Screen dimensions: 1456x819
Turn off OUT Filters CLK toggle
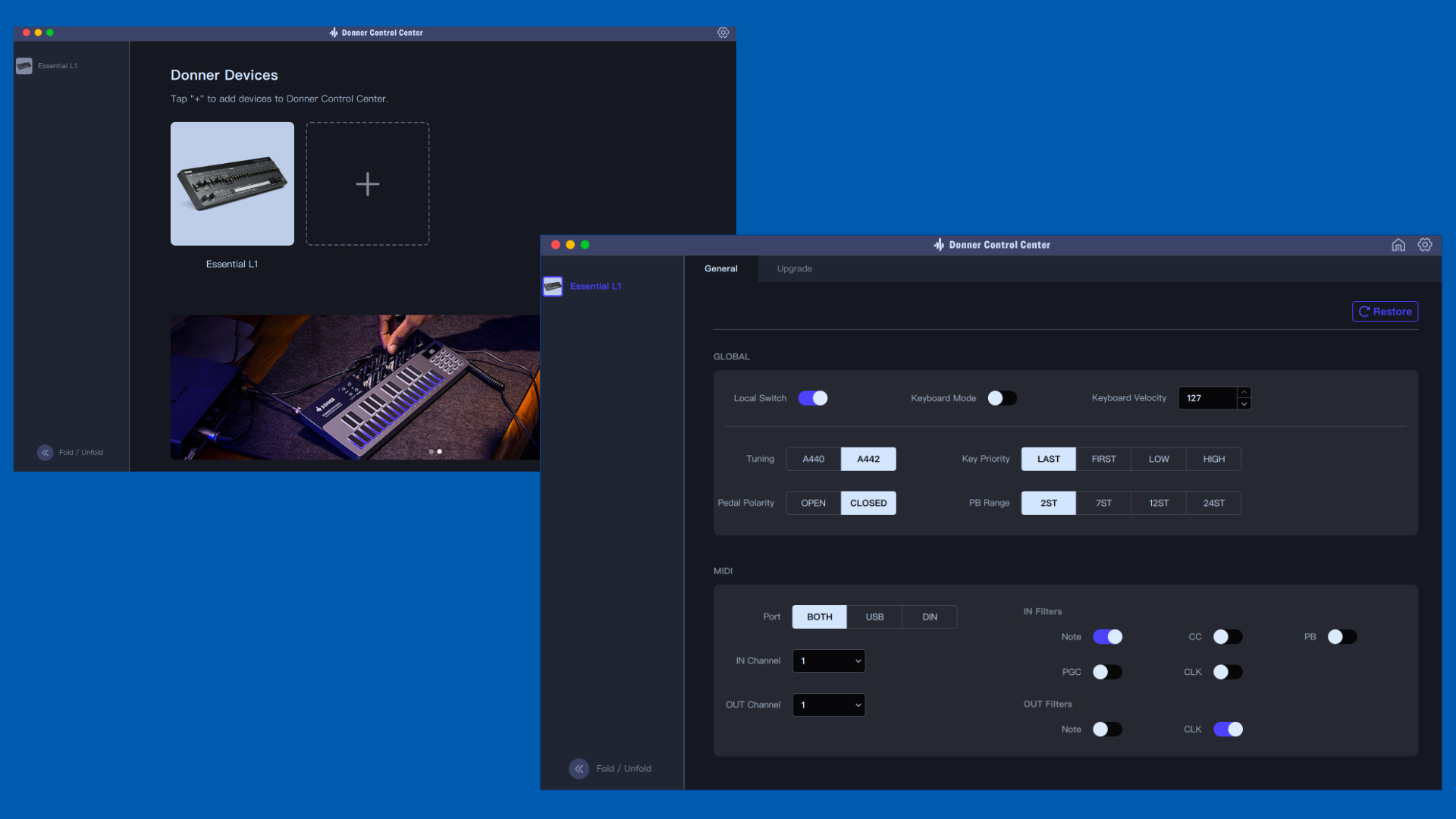tap(1228, 730)
